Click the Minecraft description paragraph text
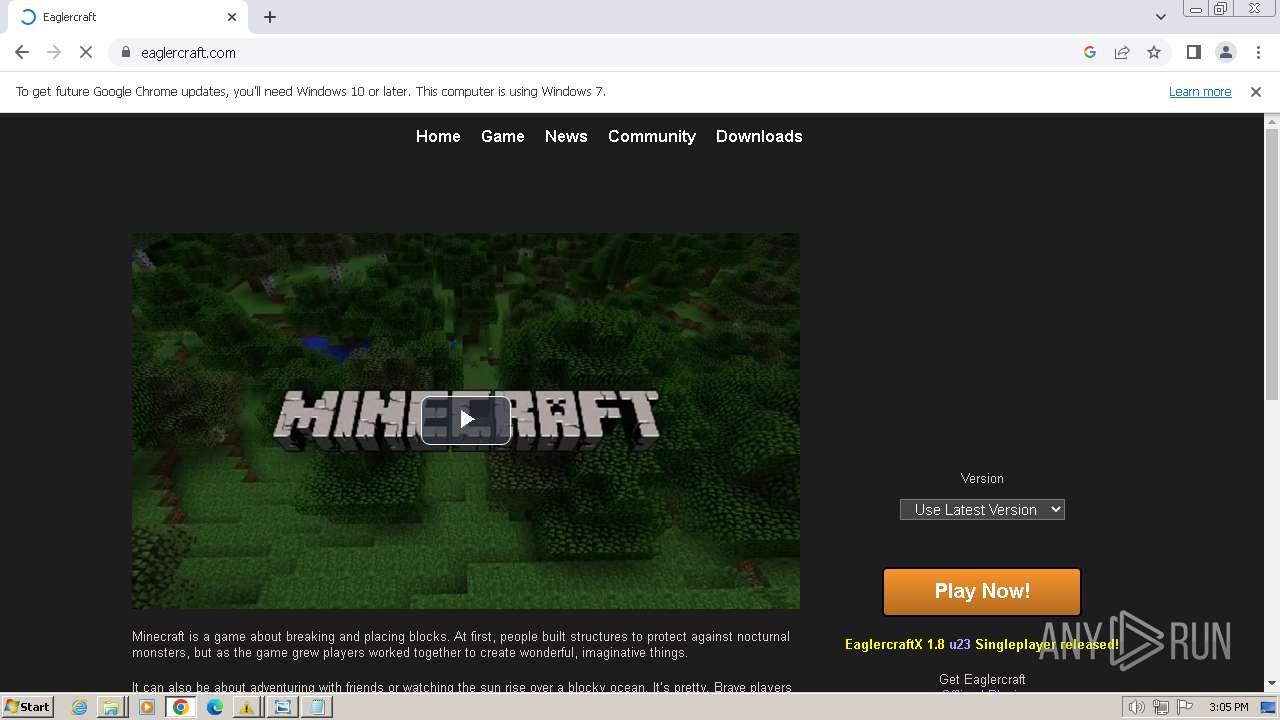The width and height of the screenshot is (1280, 720). click(461, 644)
